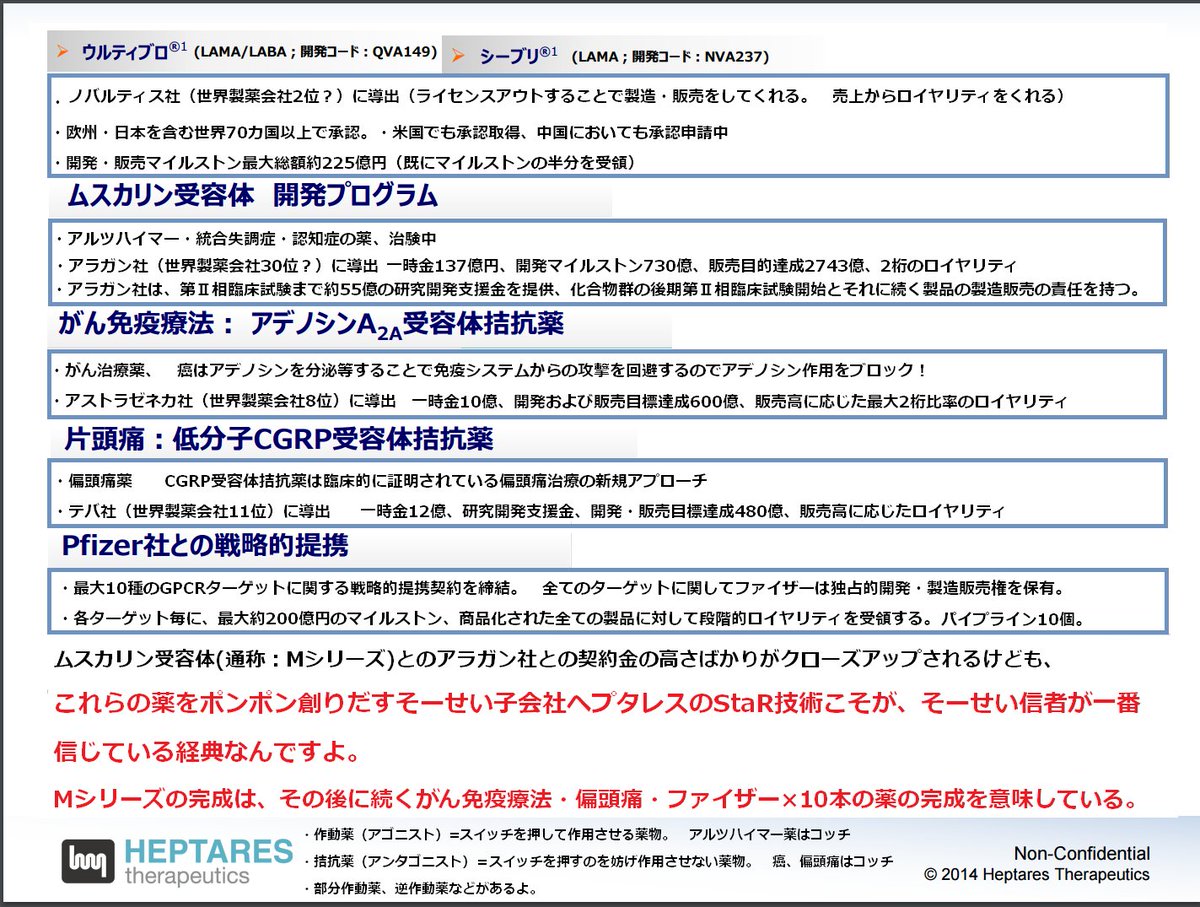Viewport: 1200px width, 907px height.
Task: Click the アストラゼネカ社 一時金10億 line
Action: coord(560,401)
